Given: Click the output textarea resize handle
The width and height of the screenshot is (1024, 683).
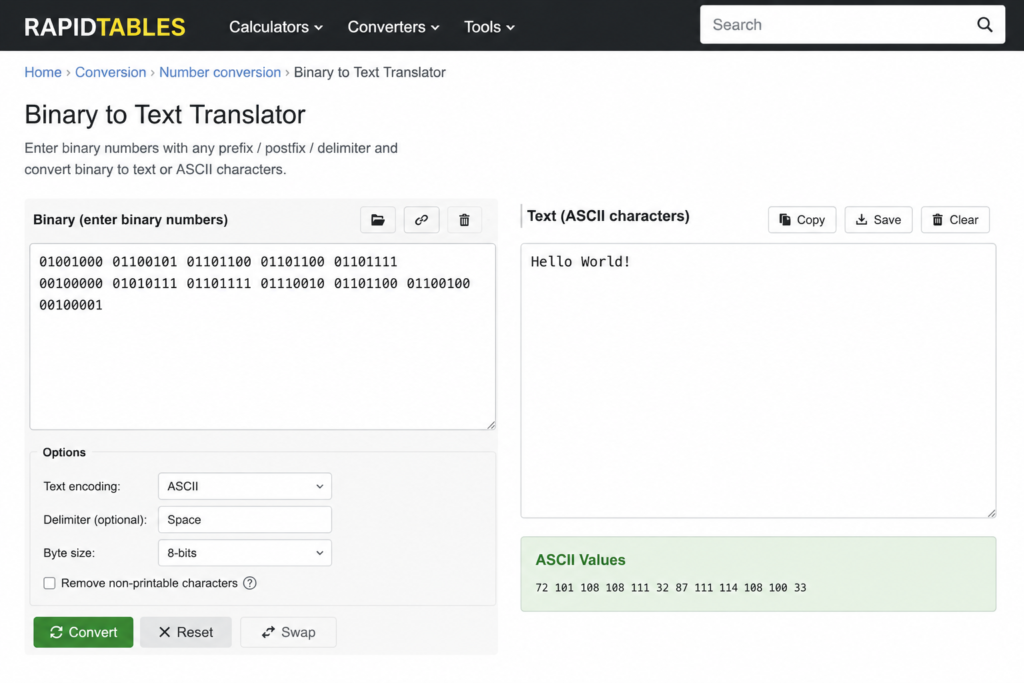Looking at the screenshot, I should pyautogui.click(x=991, y=513).
